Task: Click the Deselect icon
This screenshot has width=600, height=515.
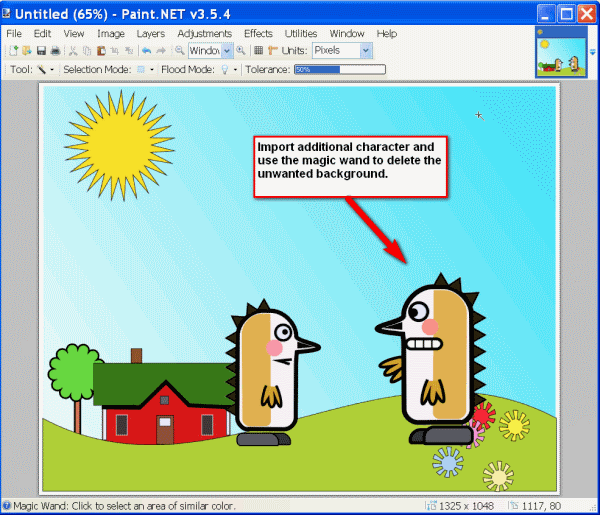Action: tap(129, 51)
